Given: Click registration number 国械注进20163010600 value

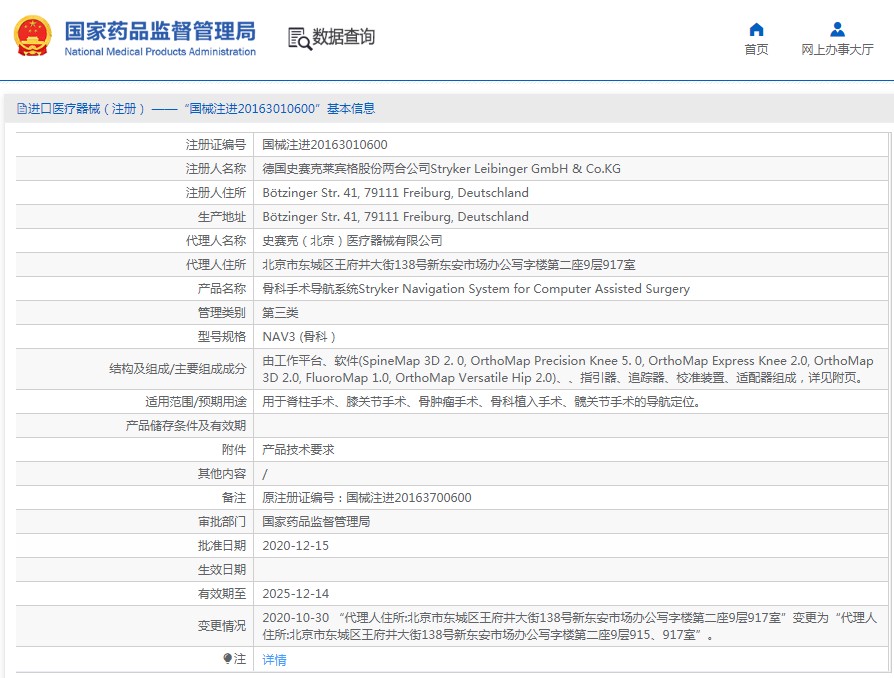Looking at the screenshot, I should (x=324, y=145).
